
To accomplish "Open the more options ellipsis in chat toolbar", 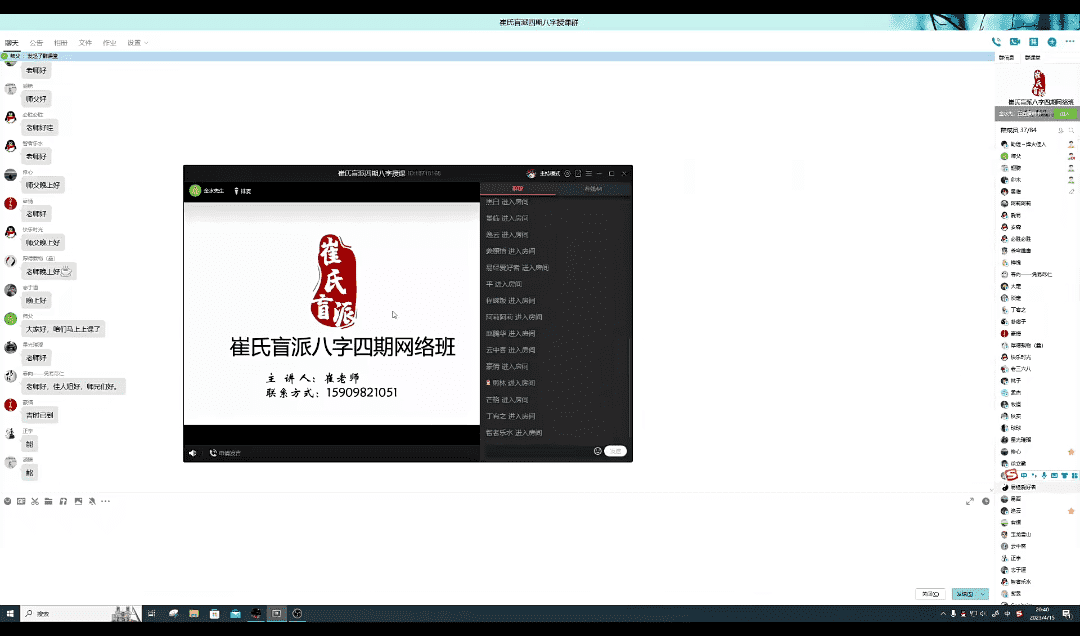I will (105, 500).
